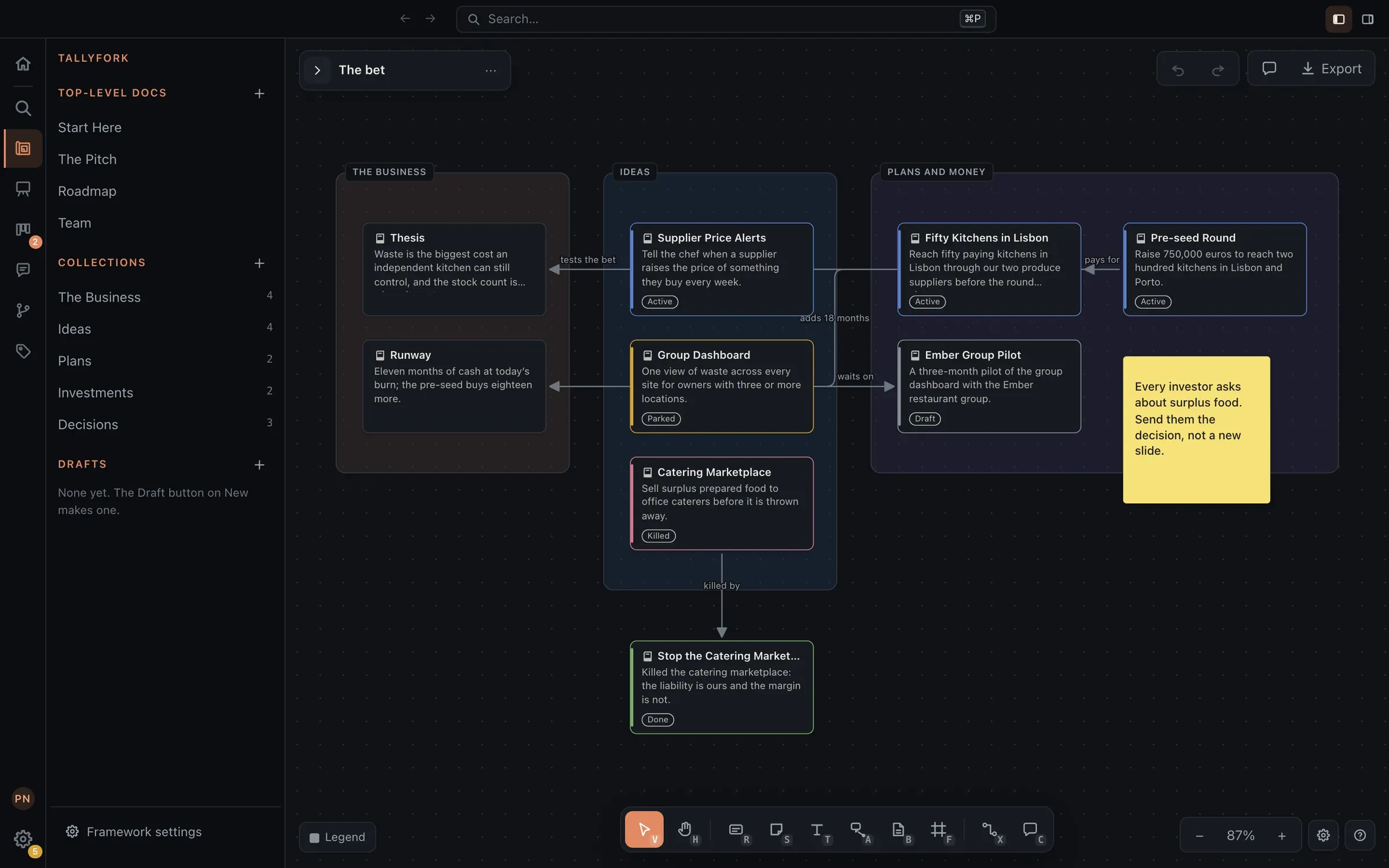Toggle the left sidebar panel
The image size is (1389, 868).
[x=1338, y=19]
